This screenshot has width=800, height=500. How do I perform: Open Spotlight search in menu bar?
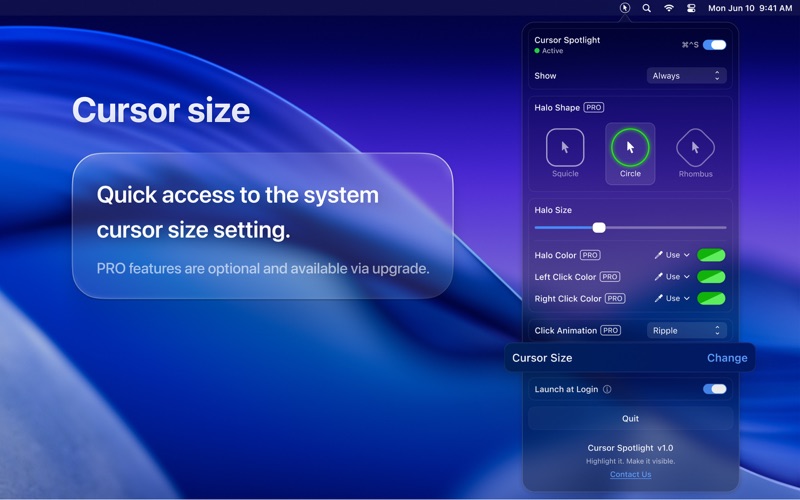click(x=646, y=8)
